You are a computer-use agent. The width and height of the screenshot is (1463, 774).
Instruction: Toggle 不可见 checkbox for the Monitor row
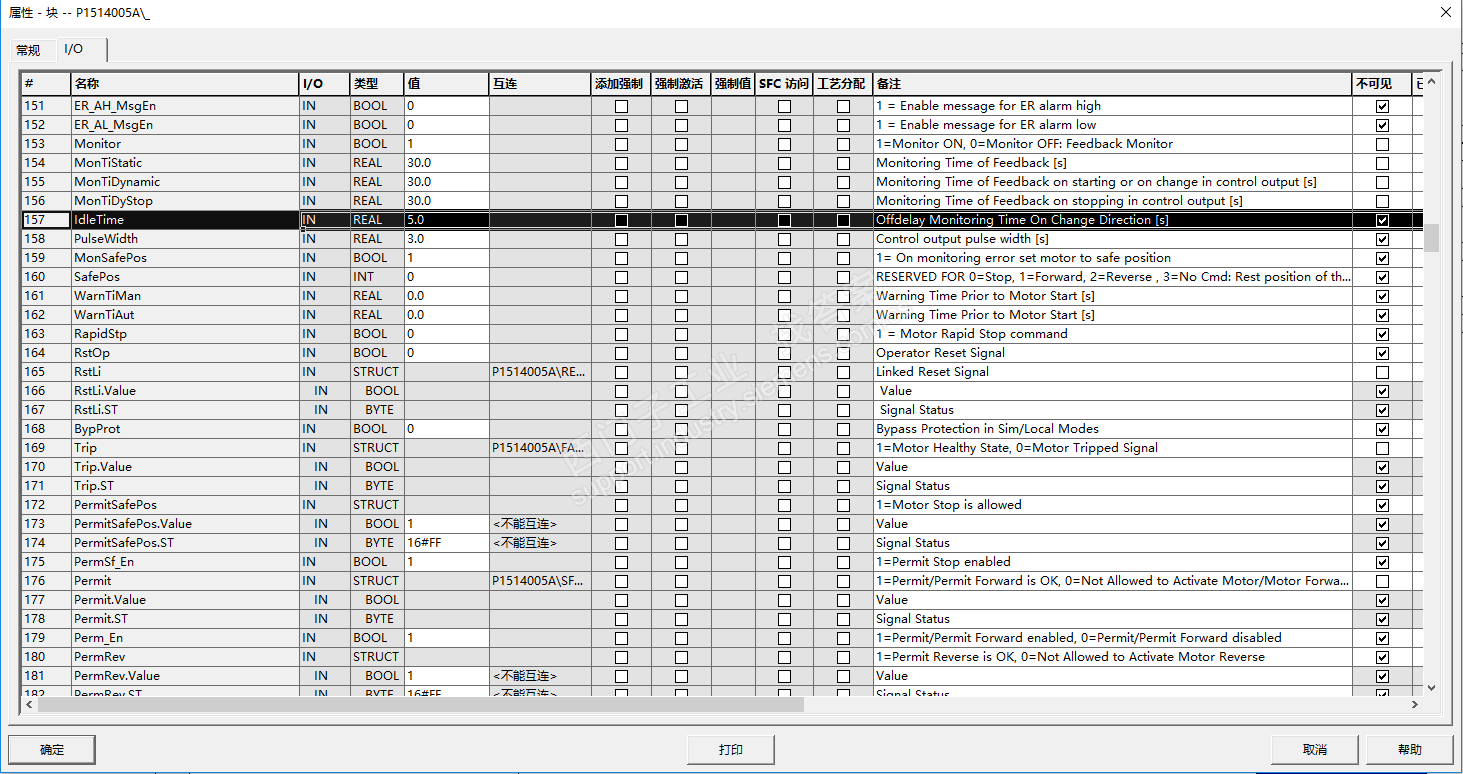1382,144
